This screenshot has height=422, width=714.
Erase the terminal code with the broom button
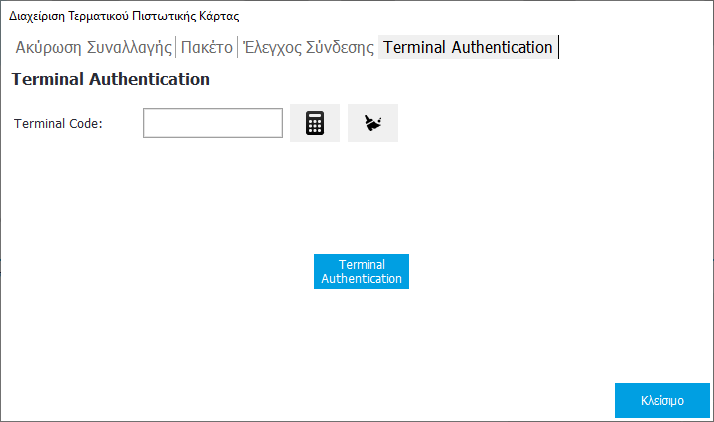pyautogui.click(x=373, y=123)
